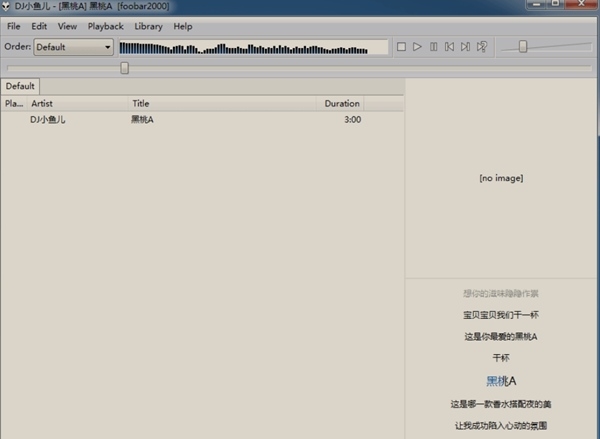Click the 3:00 duration value
600x439 pixels.
tap(352, 119)
